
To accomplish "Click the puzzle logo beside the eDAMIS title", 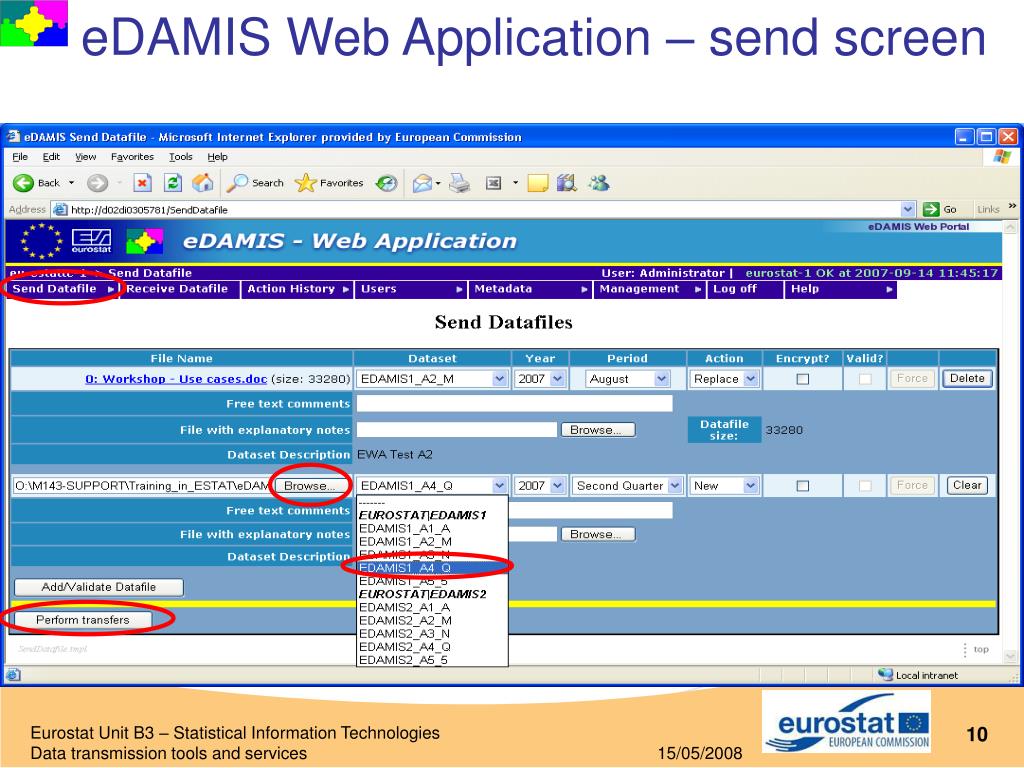I will 144,241.
